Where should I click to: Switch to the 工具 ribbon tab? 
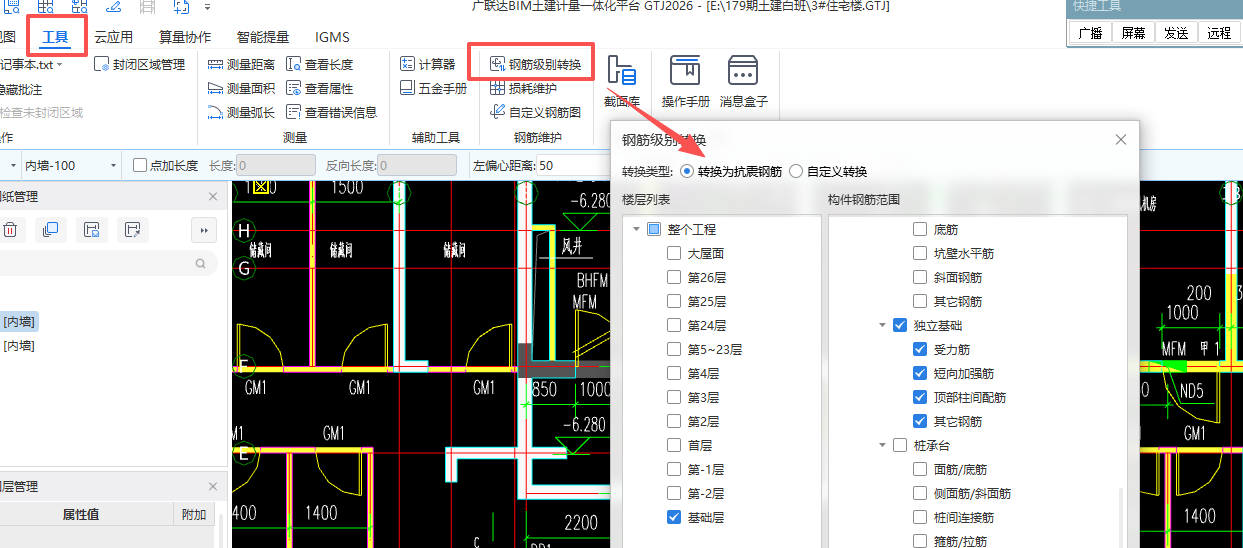tap(56, 37)
